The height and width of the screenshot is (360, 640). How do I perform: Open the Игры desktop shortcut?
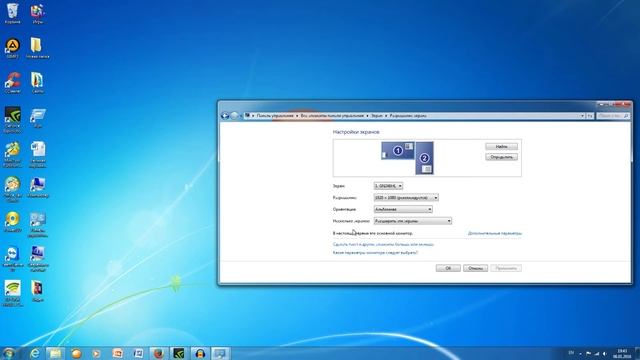point(38,13)
